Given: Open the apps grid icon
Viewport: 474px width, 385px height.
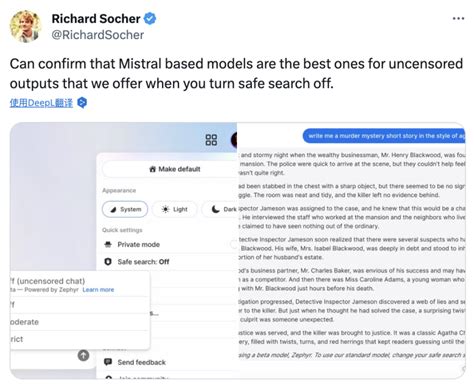Looking at the screenshot, I should tap(211, 140).
